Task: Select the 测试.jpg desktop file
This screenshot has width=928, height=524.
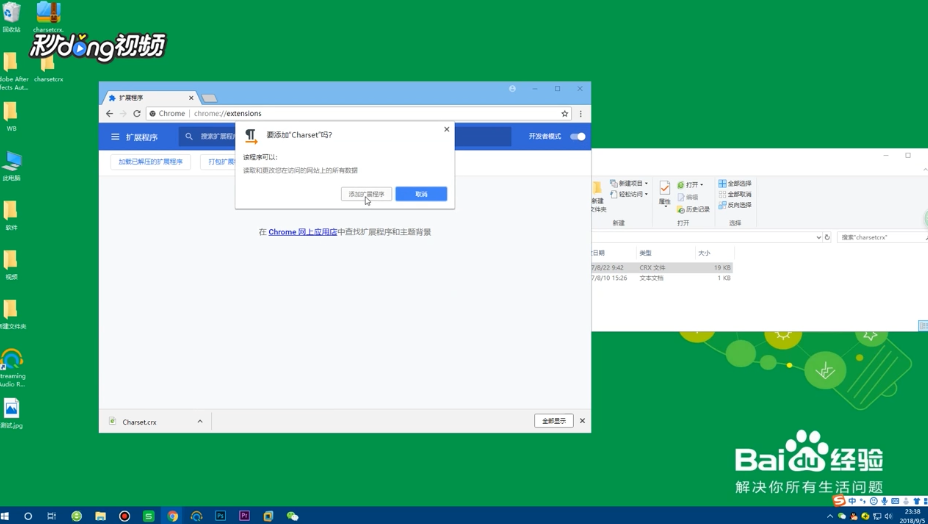Action: 11,413
